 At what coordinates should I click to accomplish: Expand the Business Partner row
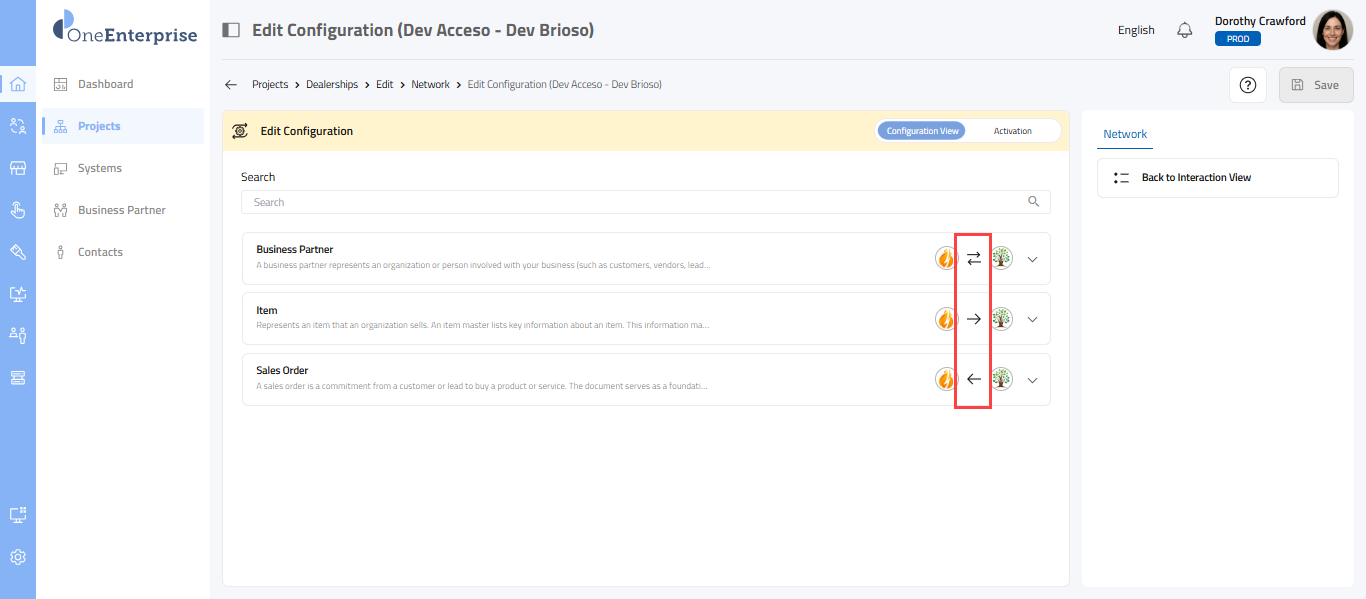[x=1033, y=259]
